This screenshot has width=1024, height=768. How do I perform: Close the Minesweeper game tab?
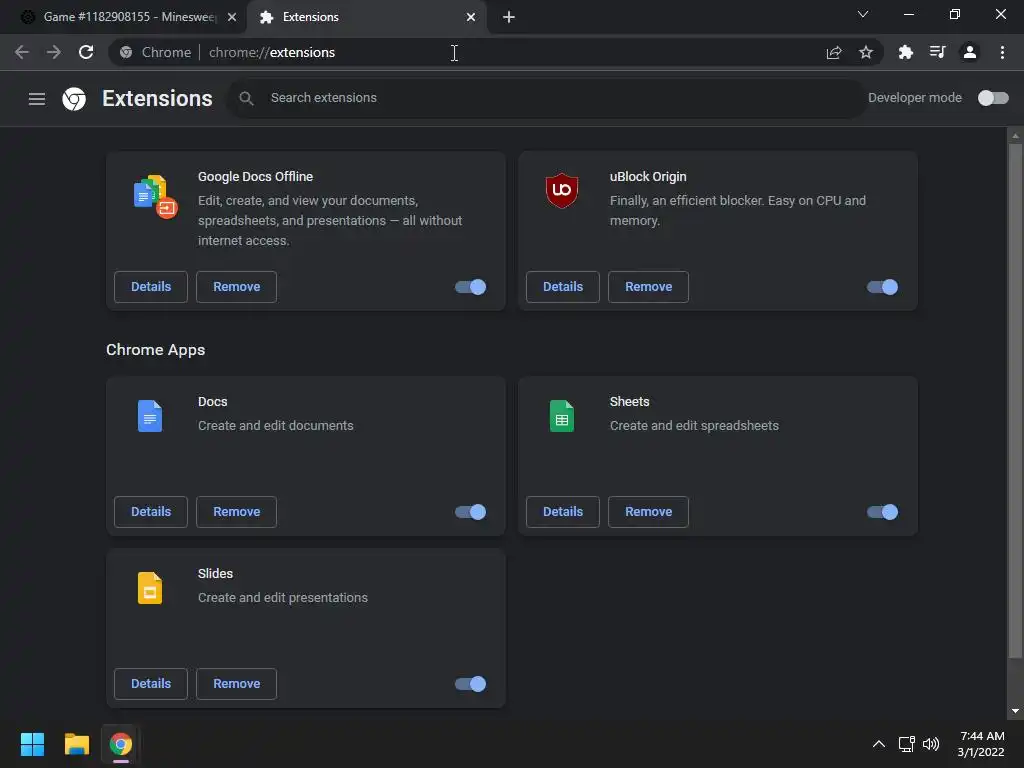232,17
